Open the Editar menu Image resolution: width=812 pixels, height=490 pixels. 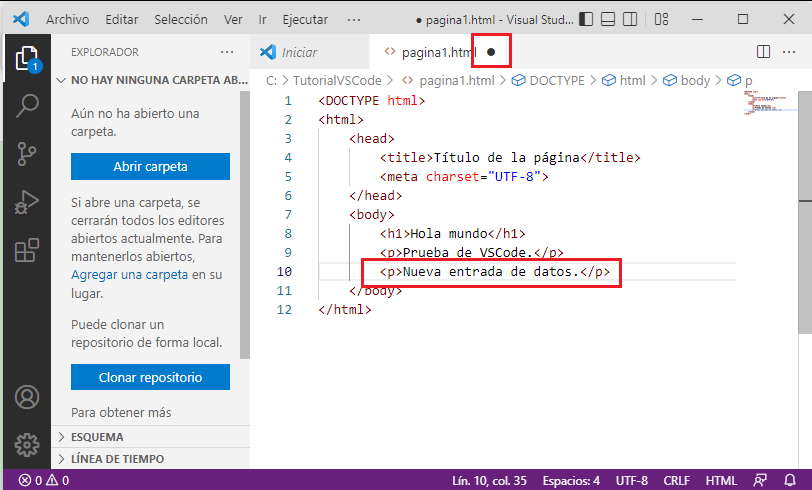(x=122, y=19)
